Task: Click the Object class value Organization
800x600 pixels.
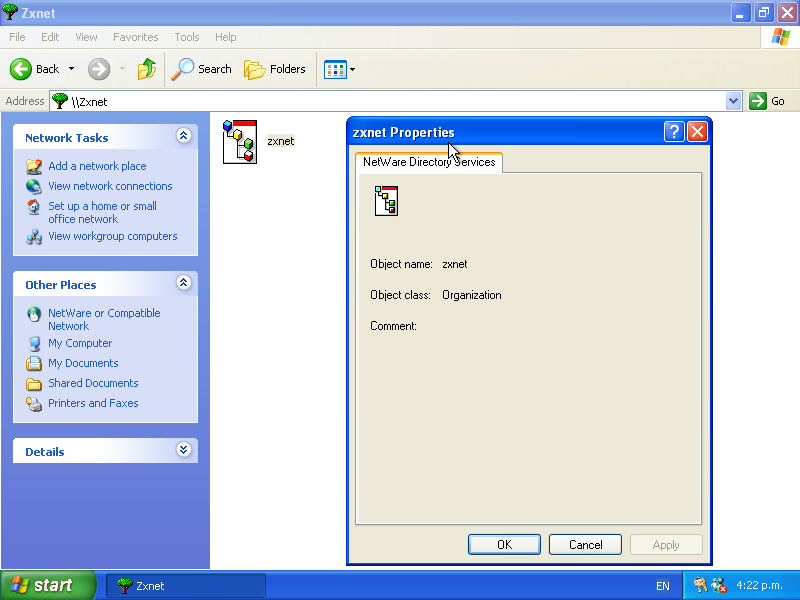Action: pyautogui.click(x=471, y=295)
